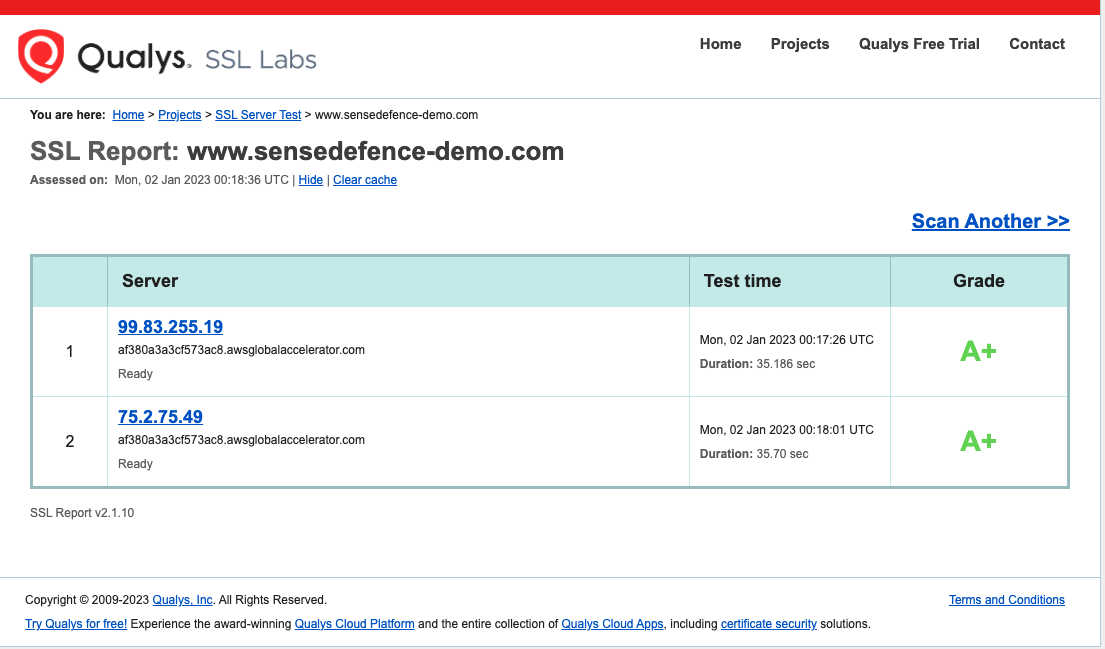Open server 99.83.255.19 details
The height and width of the screenshot is (649, 1105).
[171, 327]
